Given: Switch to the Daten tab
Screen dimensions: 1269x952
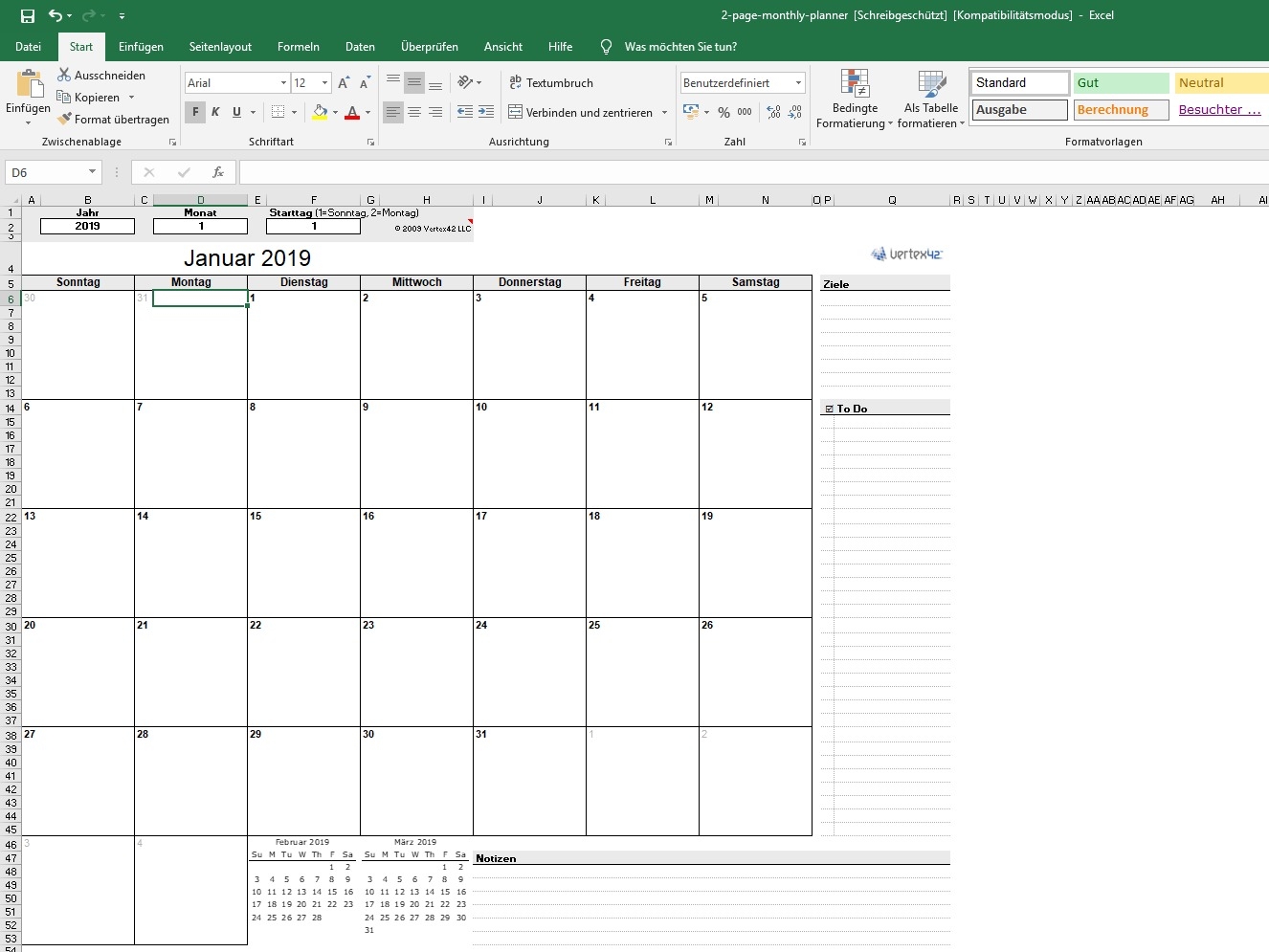Looking at the screenshot, I should pos(360,46).
